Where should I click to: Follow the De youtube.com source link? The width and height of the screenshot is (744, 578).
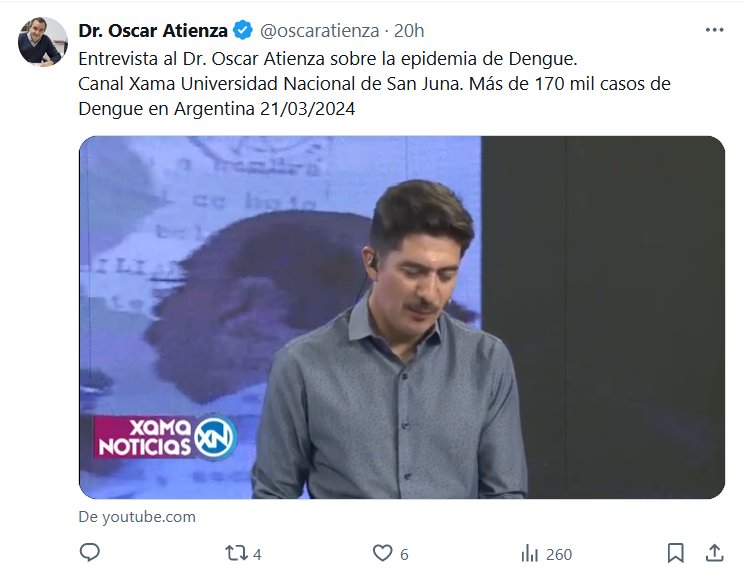[137, 517]
